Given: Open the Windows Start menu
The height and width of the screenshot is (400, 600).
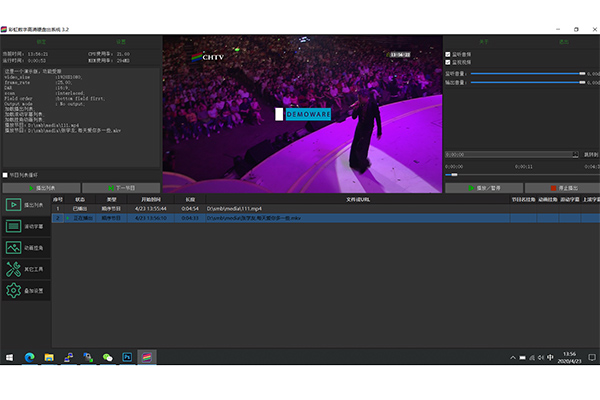Looking at the screenshot, I should [x=10, y=357].
